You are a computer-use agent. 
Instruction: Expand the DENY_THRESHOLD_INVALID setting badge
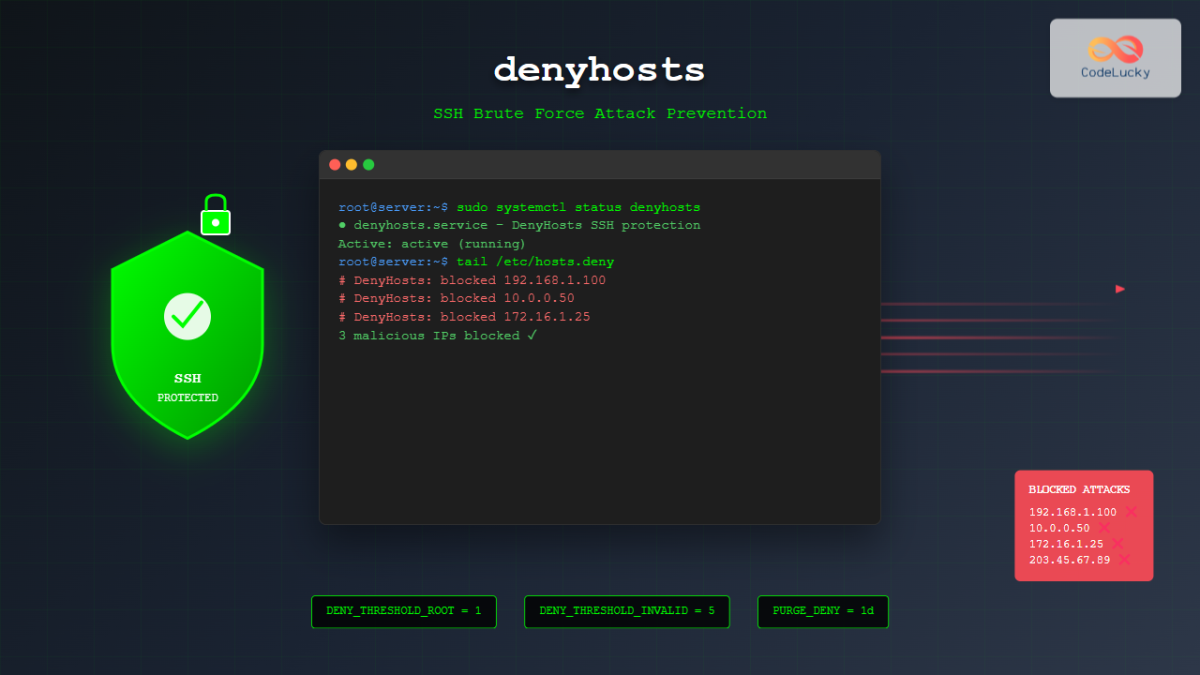tap(627, 611)
